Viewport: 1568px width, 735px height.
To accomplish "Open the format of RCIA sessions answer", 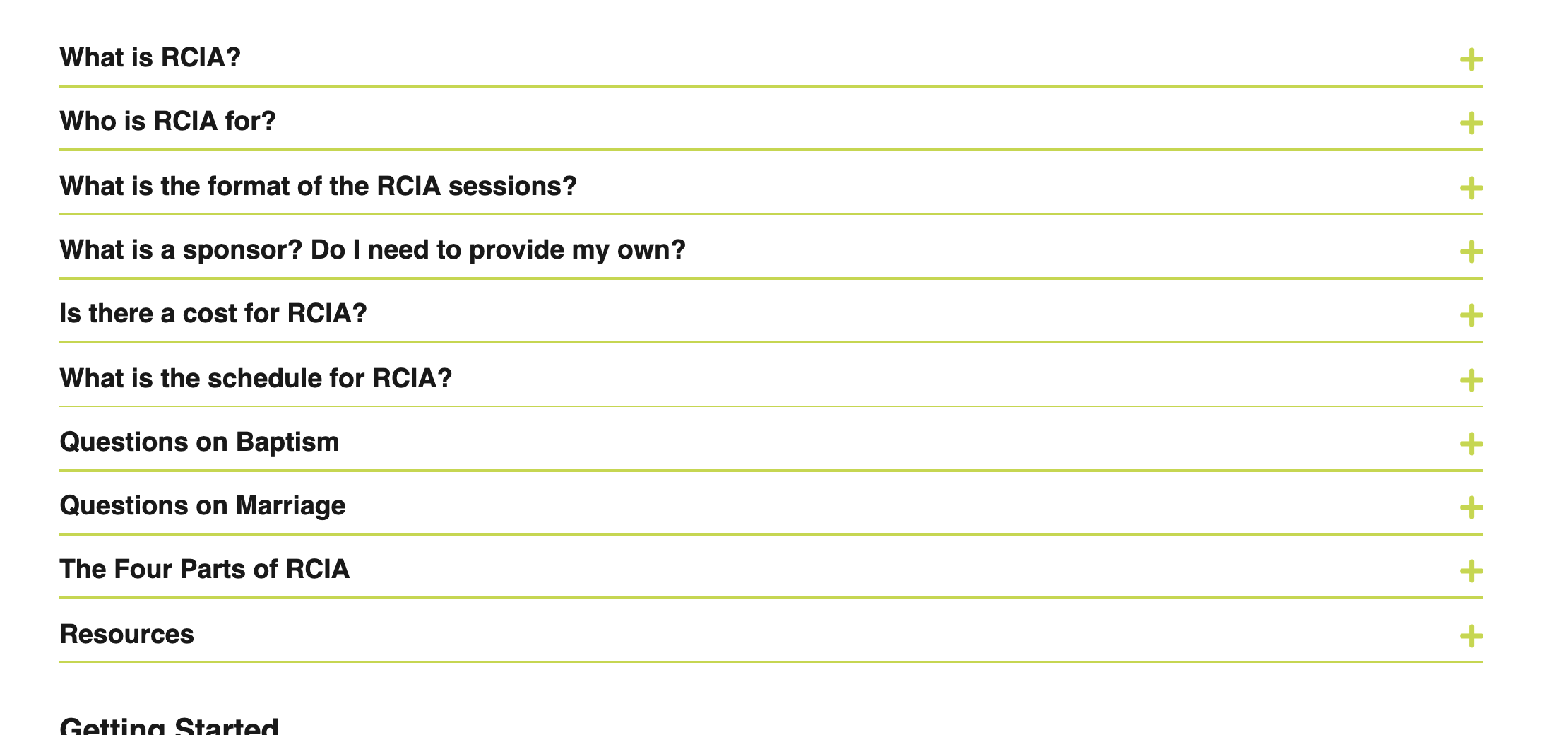I will click(x=319, y=186).
